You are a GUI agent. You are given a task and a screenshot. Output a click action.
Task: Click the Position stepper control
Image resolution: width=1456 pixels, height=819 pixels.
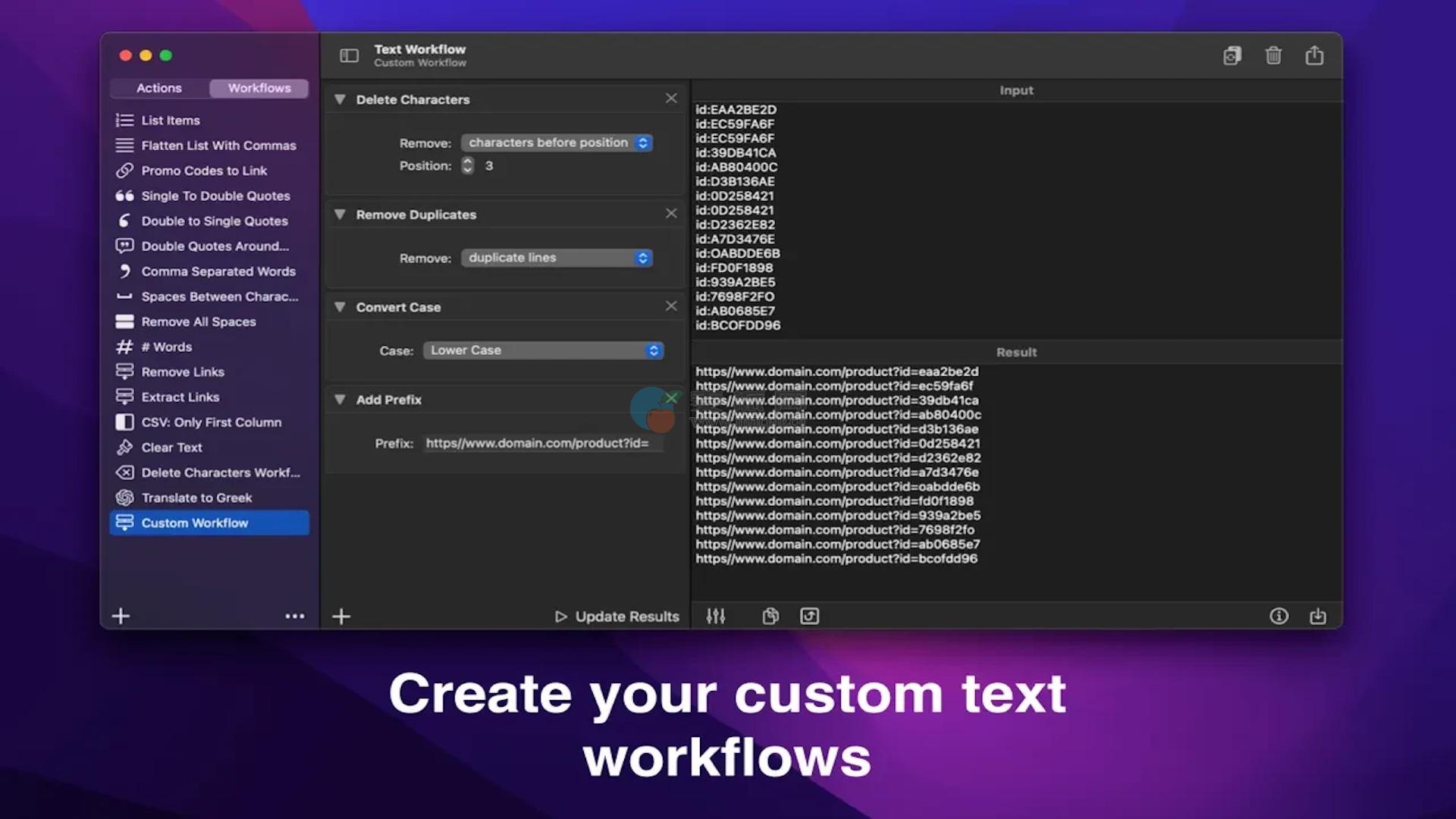click(x=468, y=165)
